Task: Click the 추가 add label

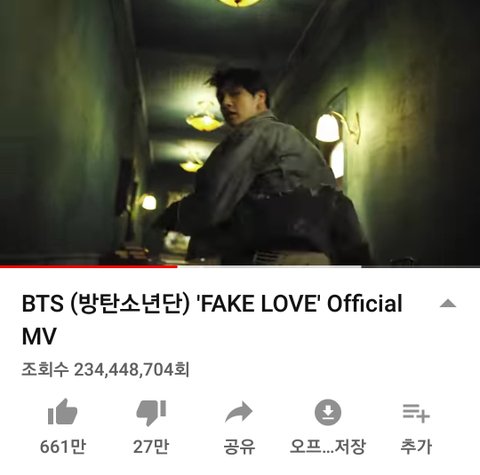Action: pos(416,447)
